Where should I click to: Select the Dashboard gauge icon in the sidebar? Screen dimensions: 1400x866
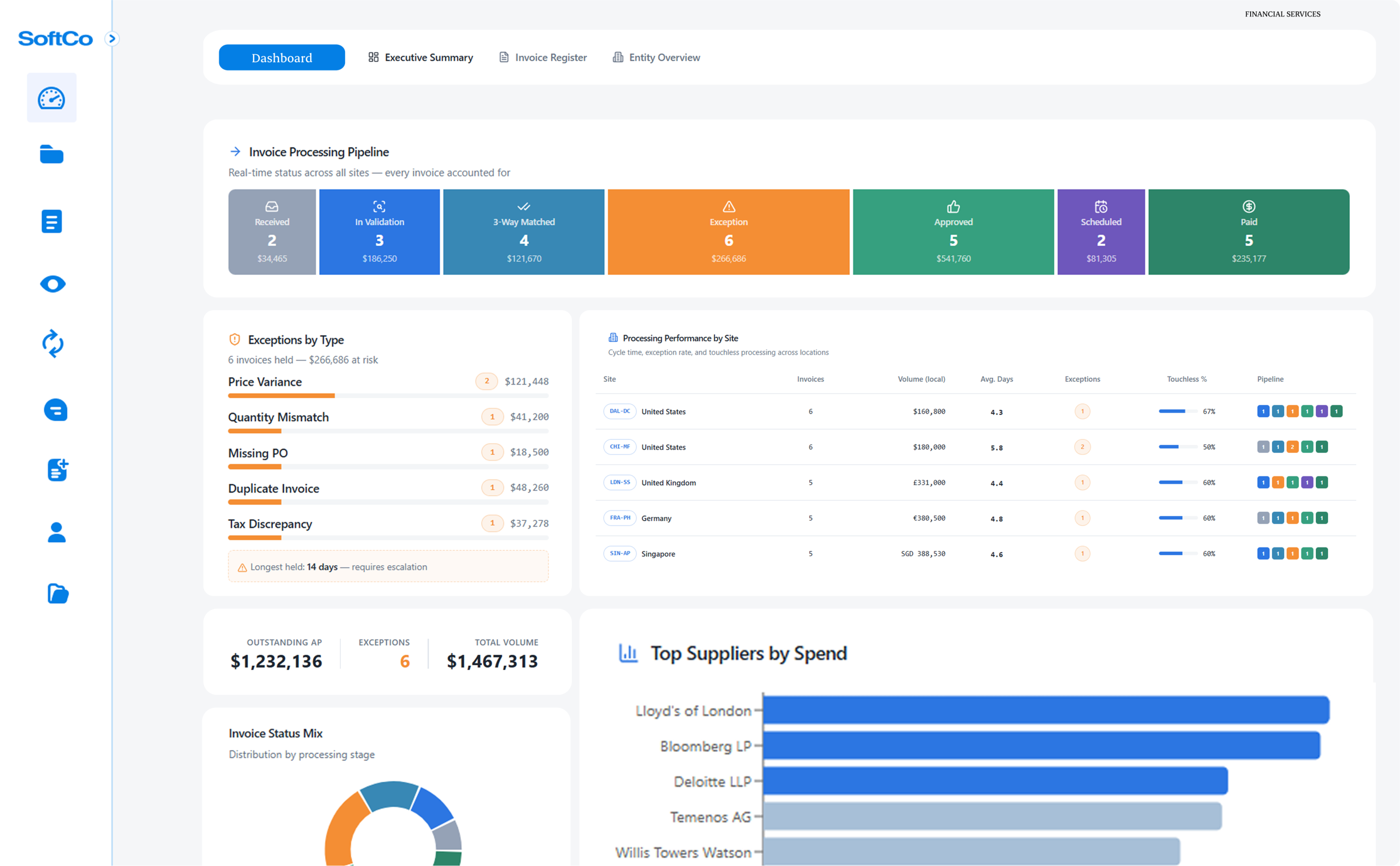[51, 97]
